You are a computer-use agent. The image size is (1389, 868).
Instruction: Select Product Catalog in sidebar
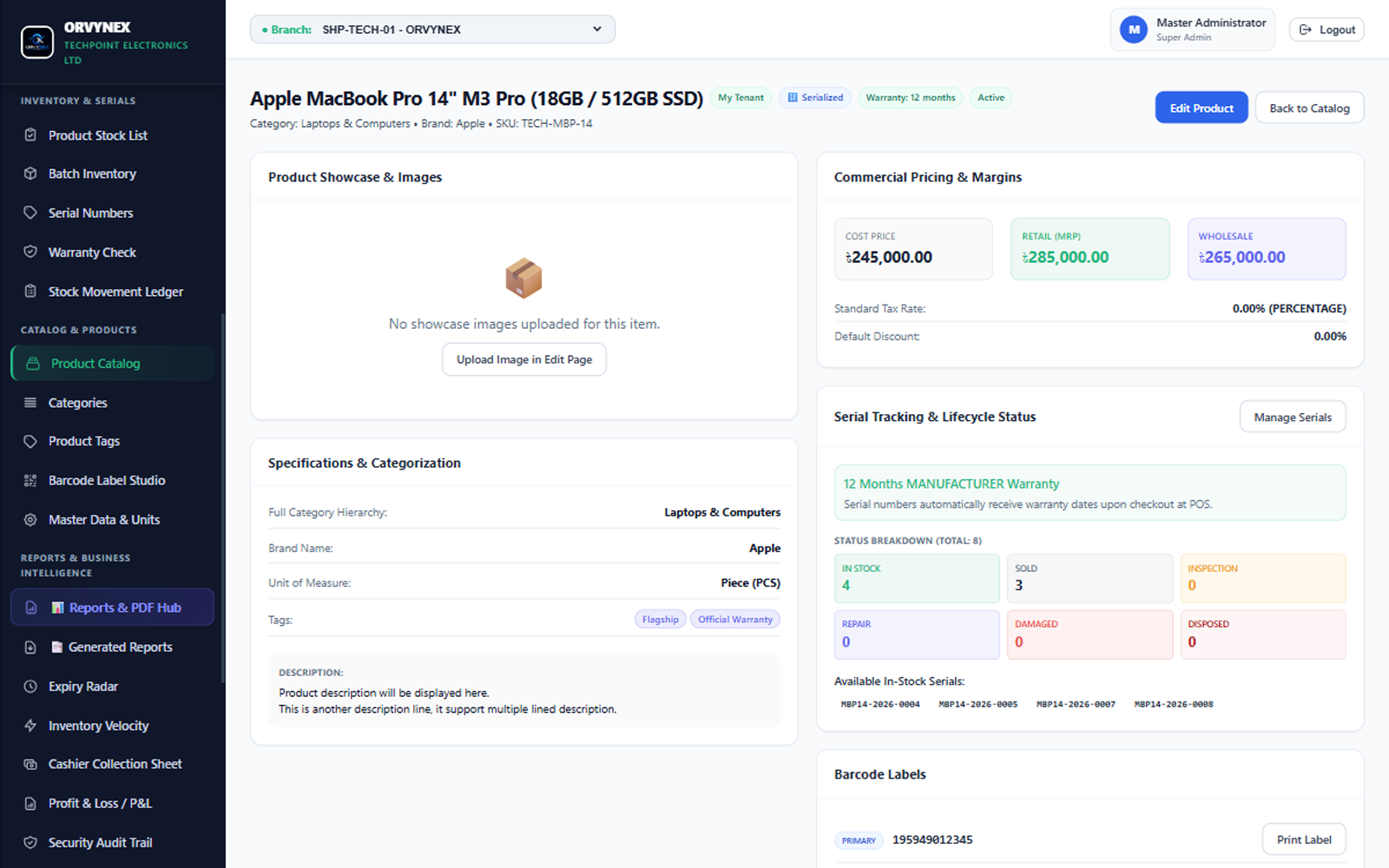coord(112,364)
